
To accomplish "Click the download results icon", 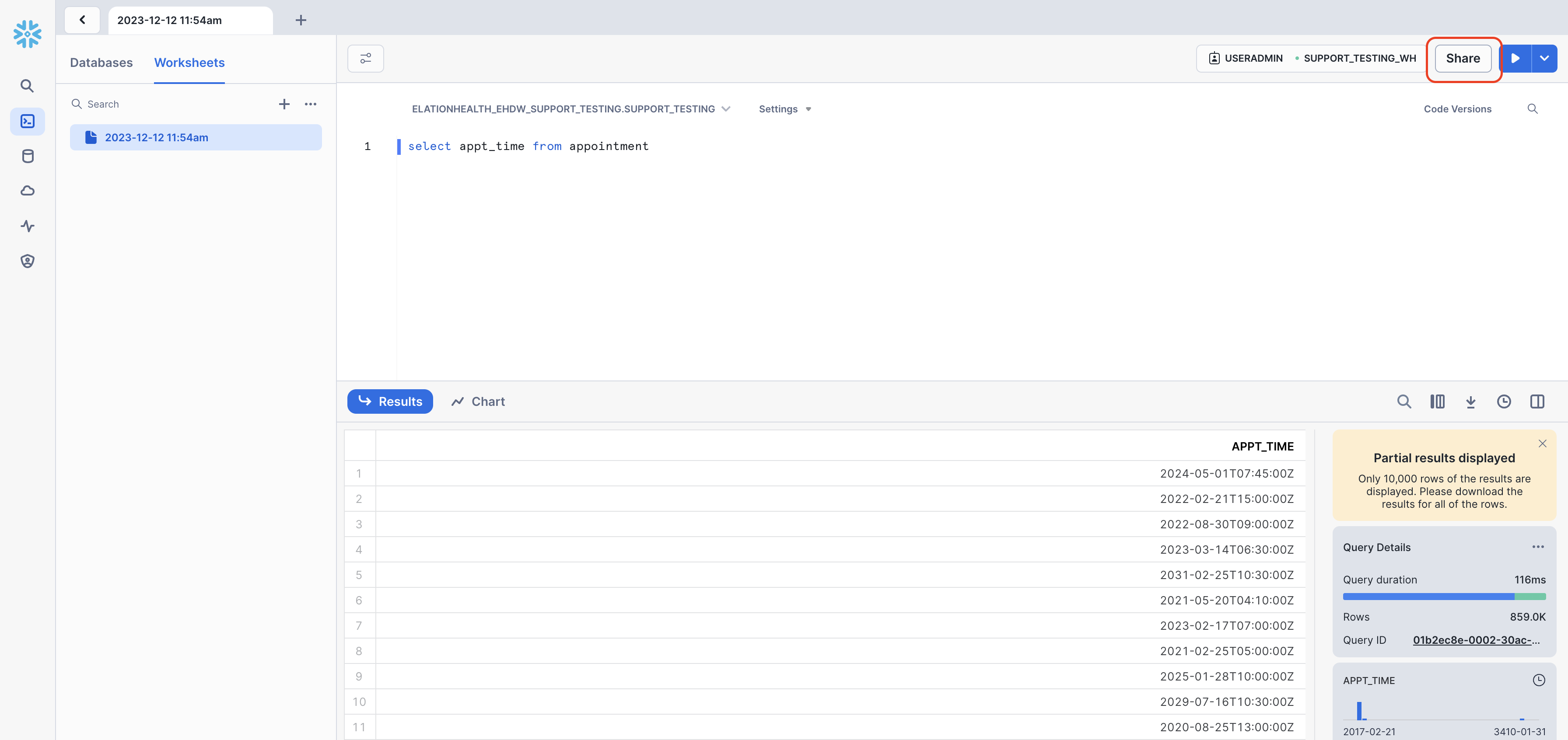I will [1470, 401].
